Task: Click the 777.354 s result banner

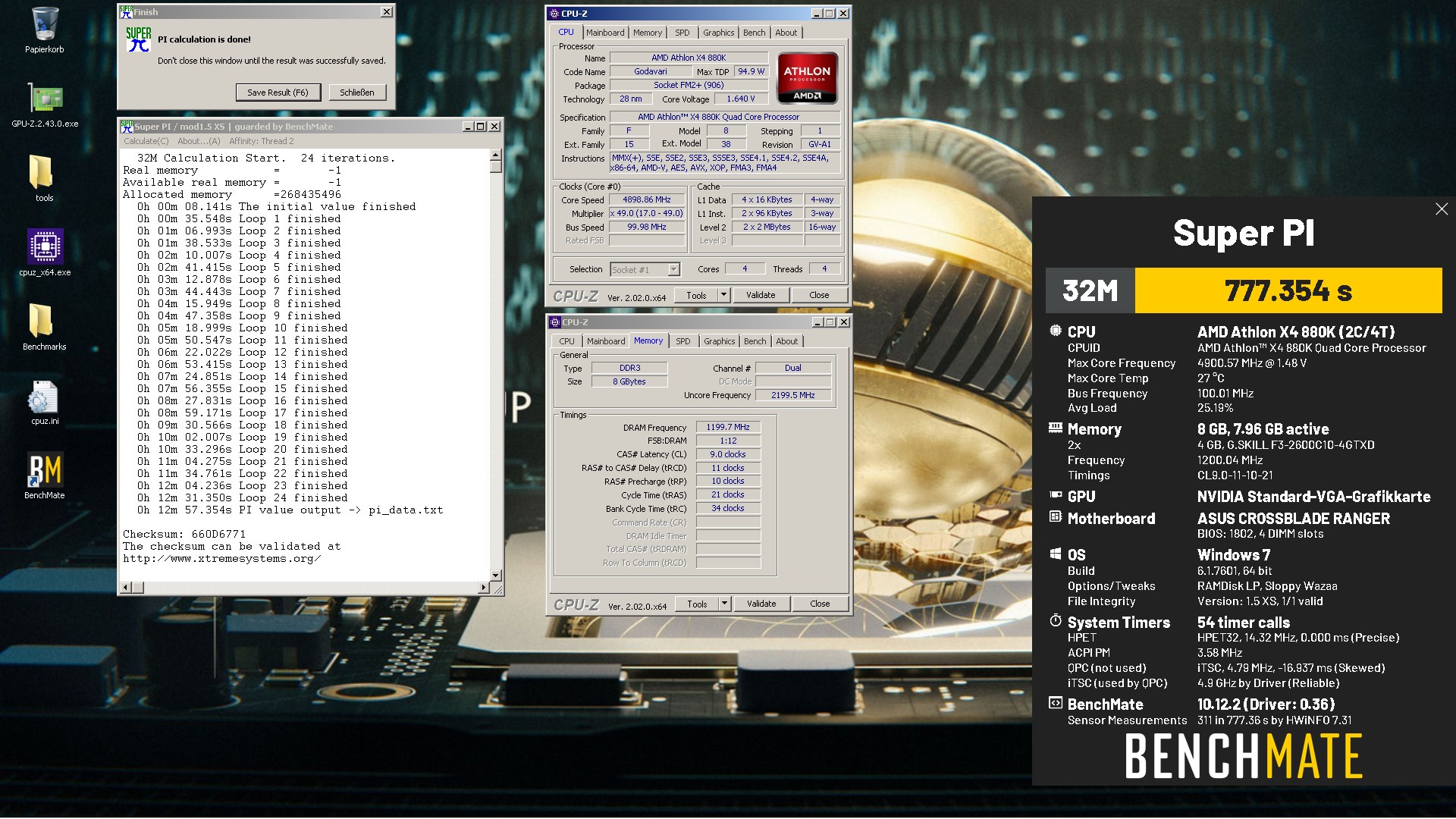Action: [1288, 290]
